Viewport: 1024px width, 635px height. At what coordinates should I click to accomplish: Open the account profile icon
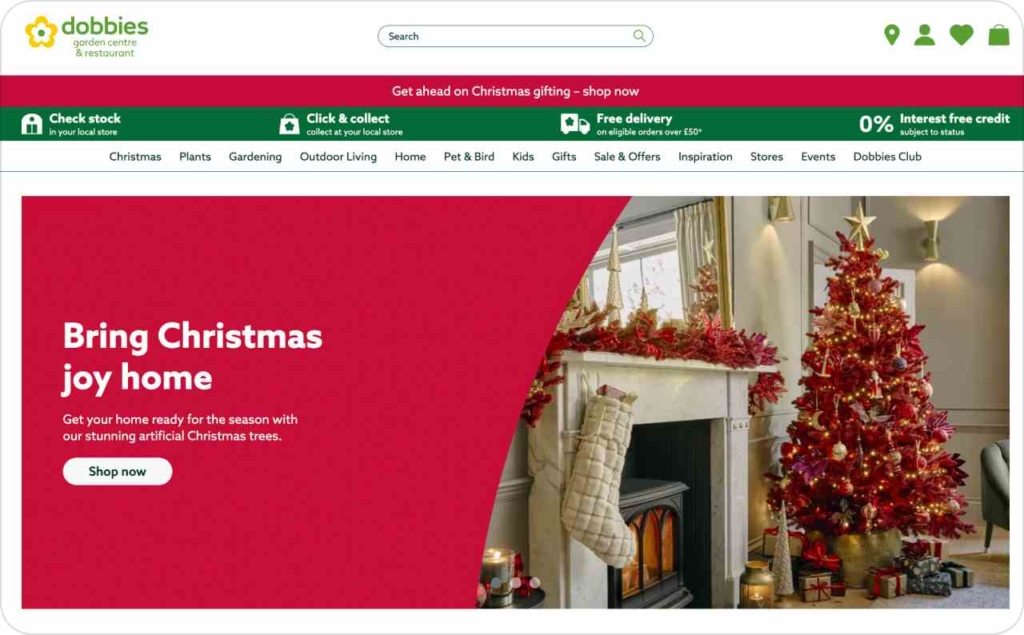(924, 35)
